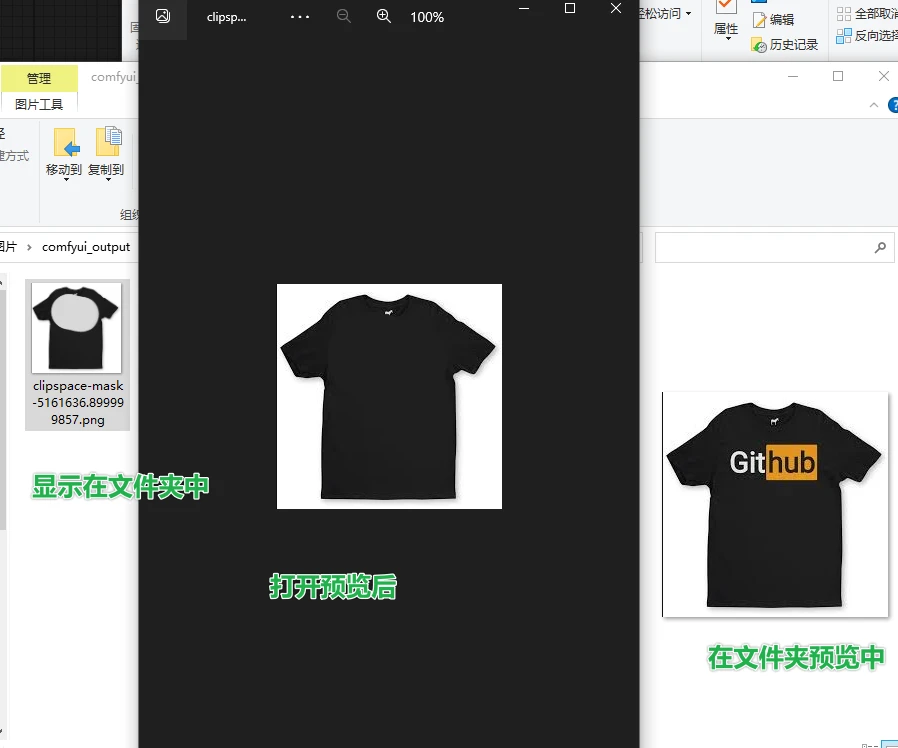Expand the 轻松访问 dropdown
Viewport: 898px width, 748px height.
tap(689, 14)
